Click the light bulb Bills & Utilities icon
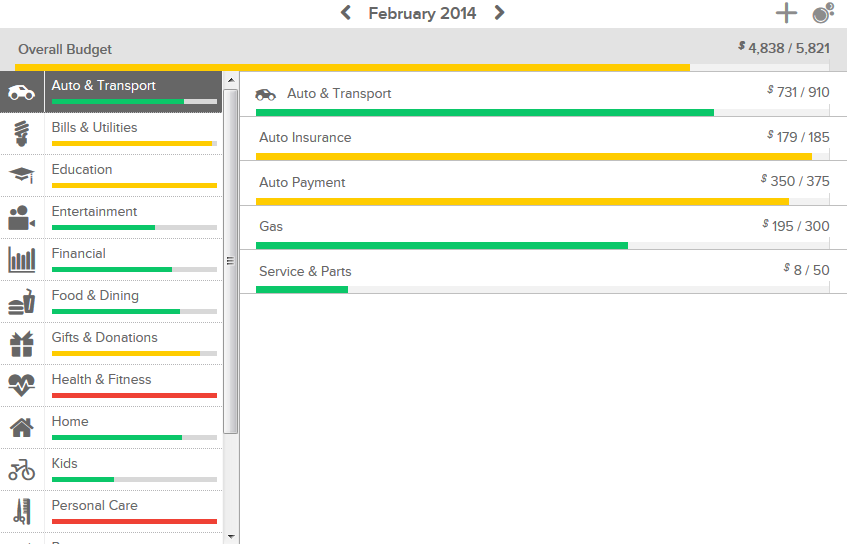Screen dimensions: 847x544 [22, 133]
